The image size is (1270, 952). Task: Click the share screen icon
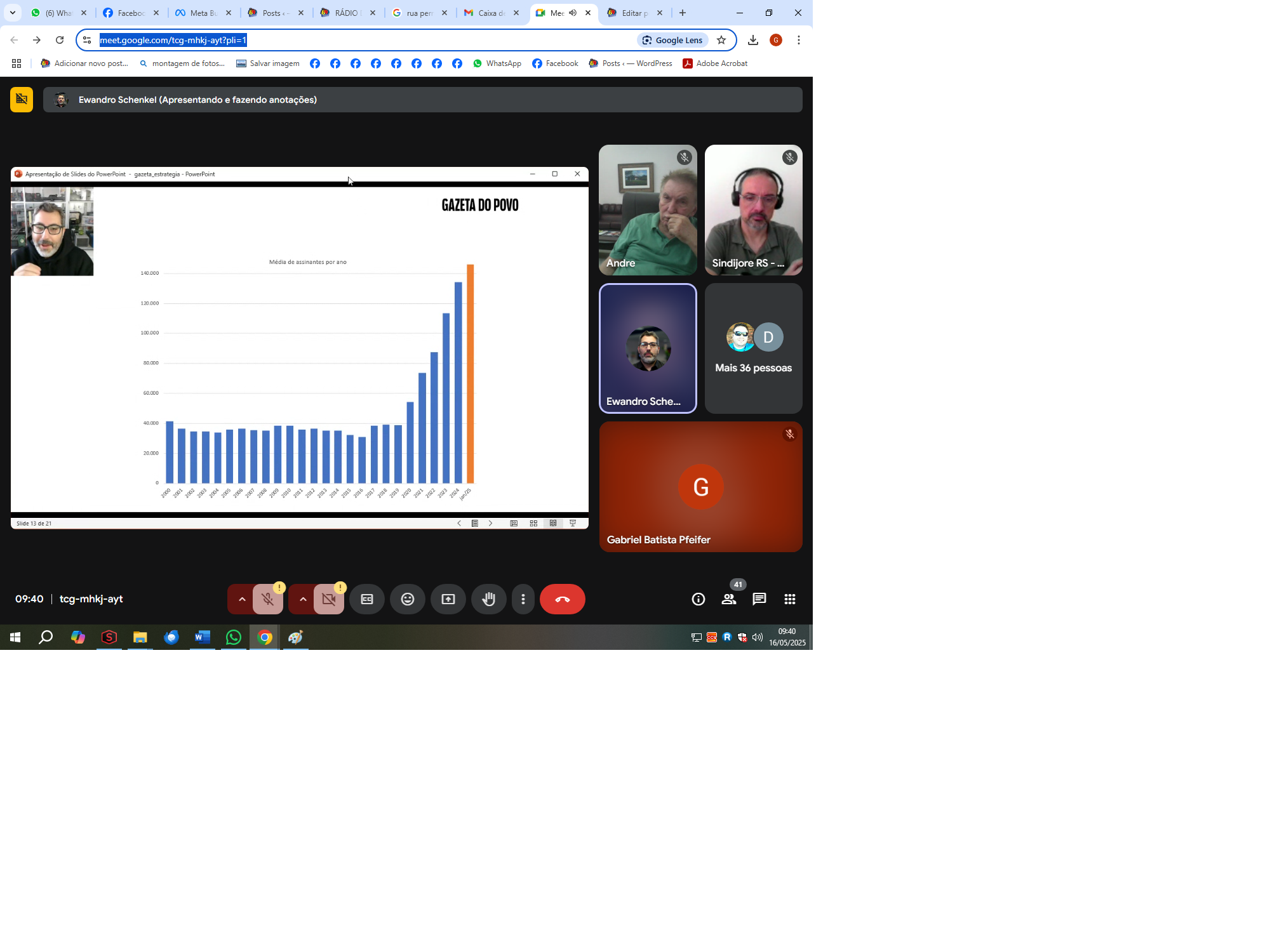[448, 599]
